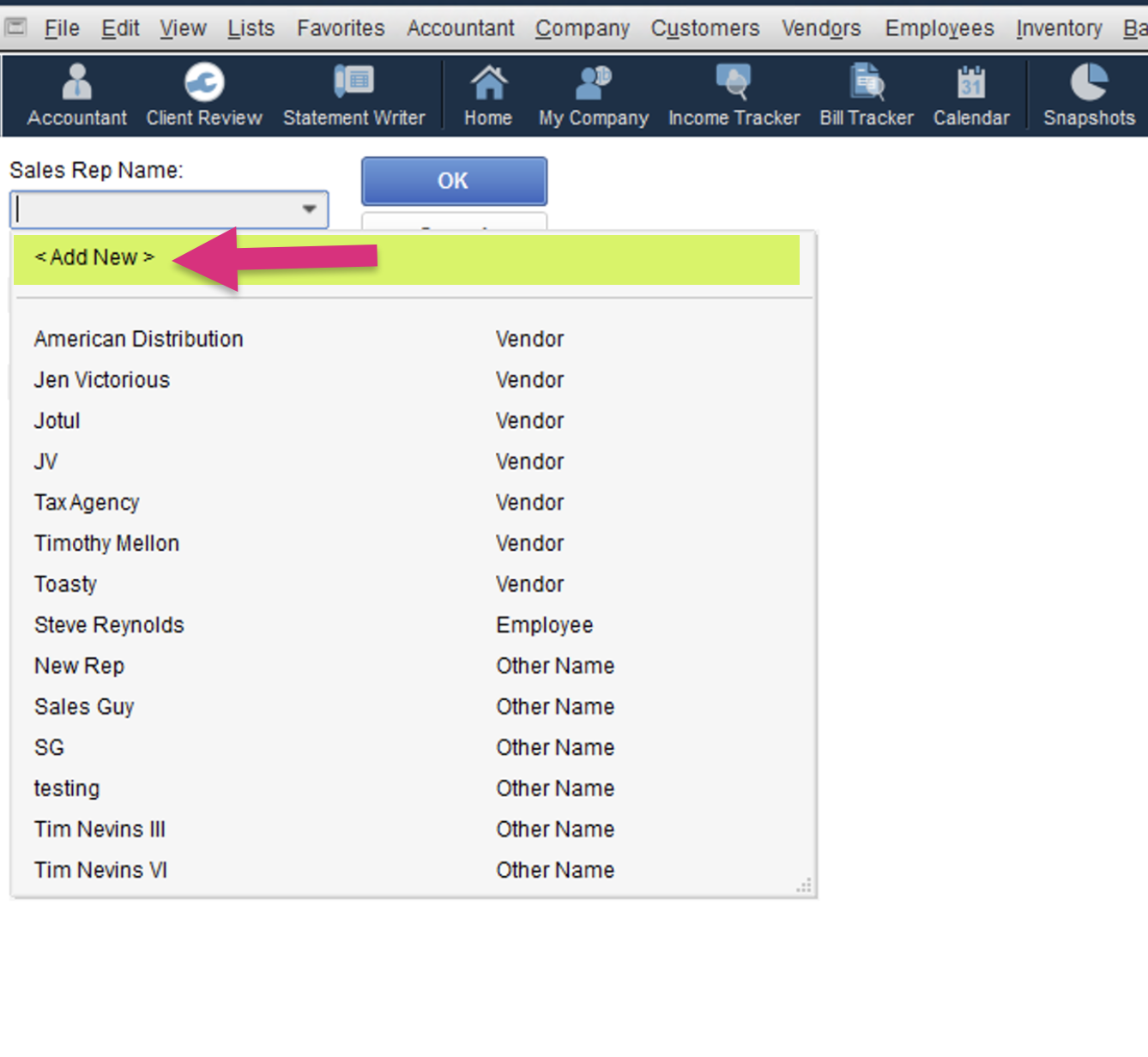Open the Vendors menu

pyautogui.click(x=820, y=28)
